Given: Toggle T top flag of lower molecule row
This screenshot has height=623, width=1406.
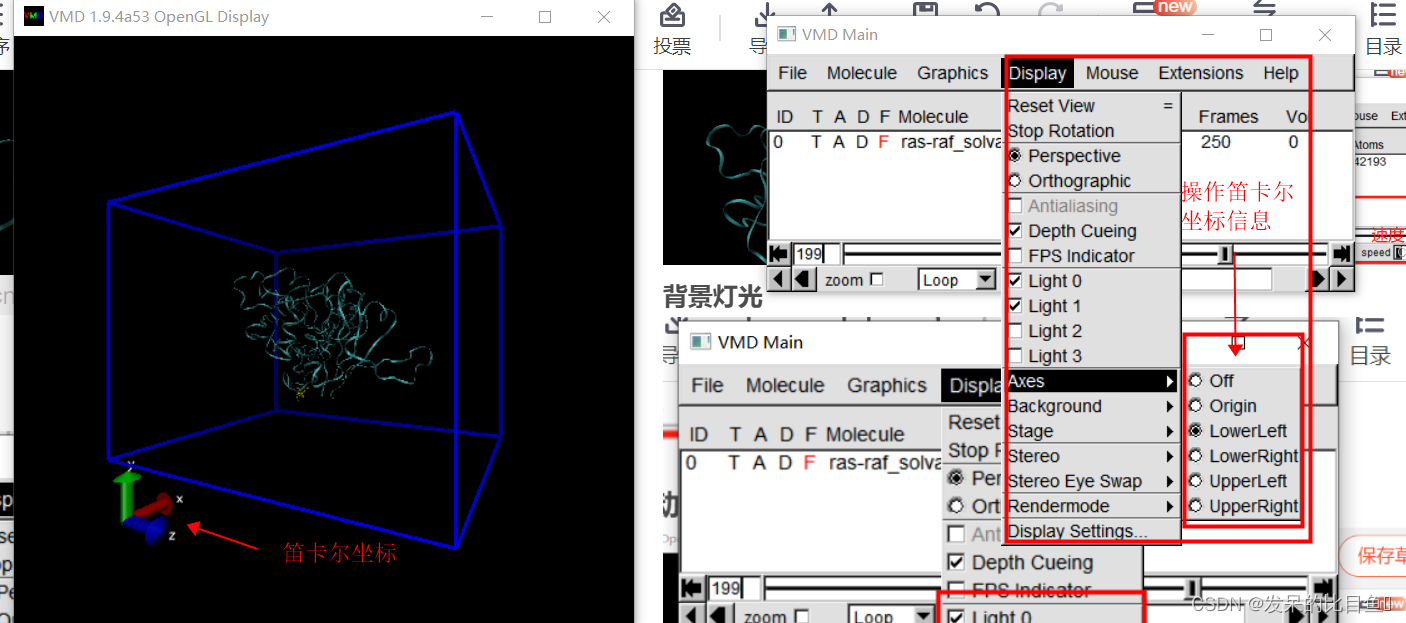Looking at the screenshot, I should coord(735,463).
